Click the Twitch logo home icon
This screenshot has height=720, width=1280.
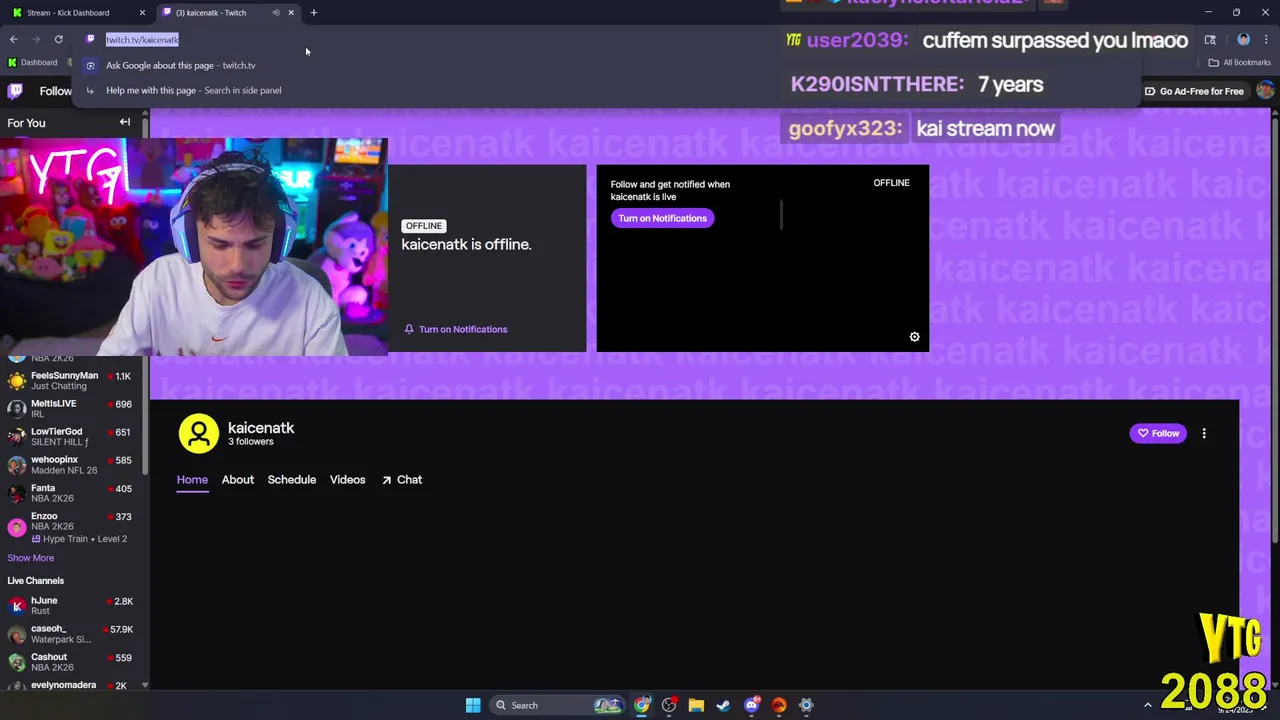click(x=15, y=91)
